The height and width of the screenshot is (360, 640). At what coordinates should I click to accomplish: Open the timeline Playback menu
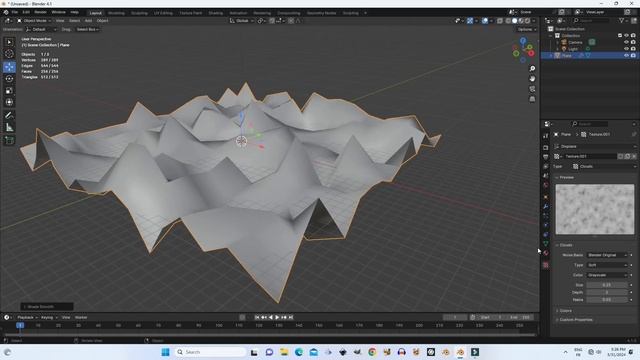click(27, 317)
